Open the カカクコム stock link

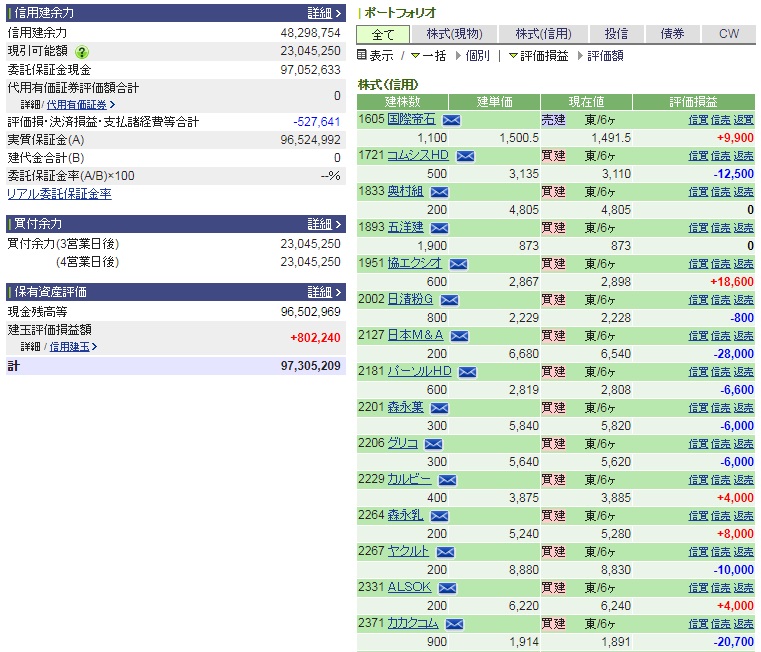[413, 623]
